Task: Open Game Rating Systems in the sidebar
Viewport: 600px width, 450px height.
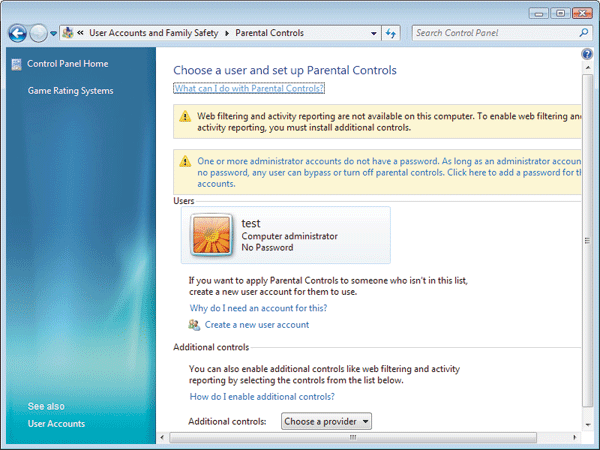Action: (70, 91)
